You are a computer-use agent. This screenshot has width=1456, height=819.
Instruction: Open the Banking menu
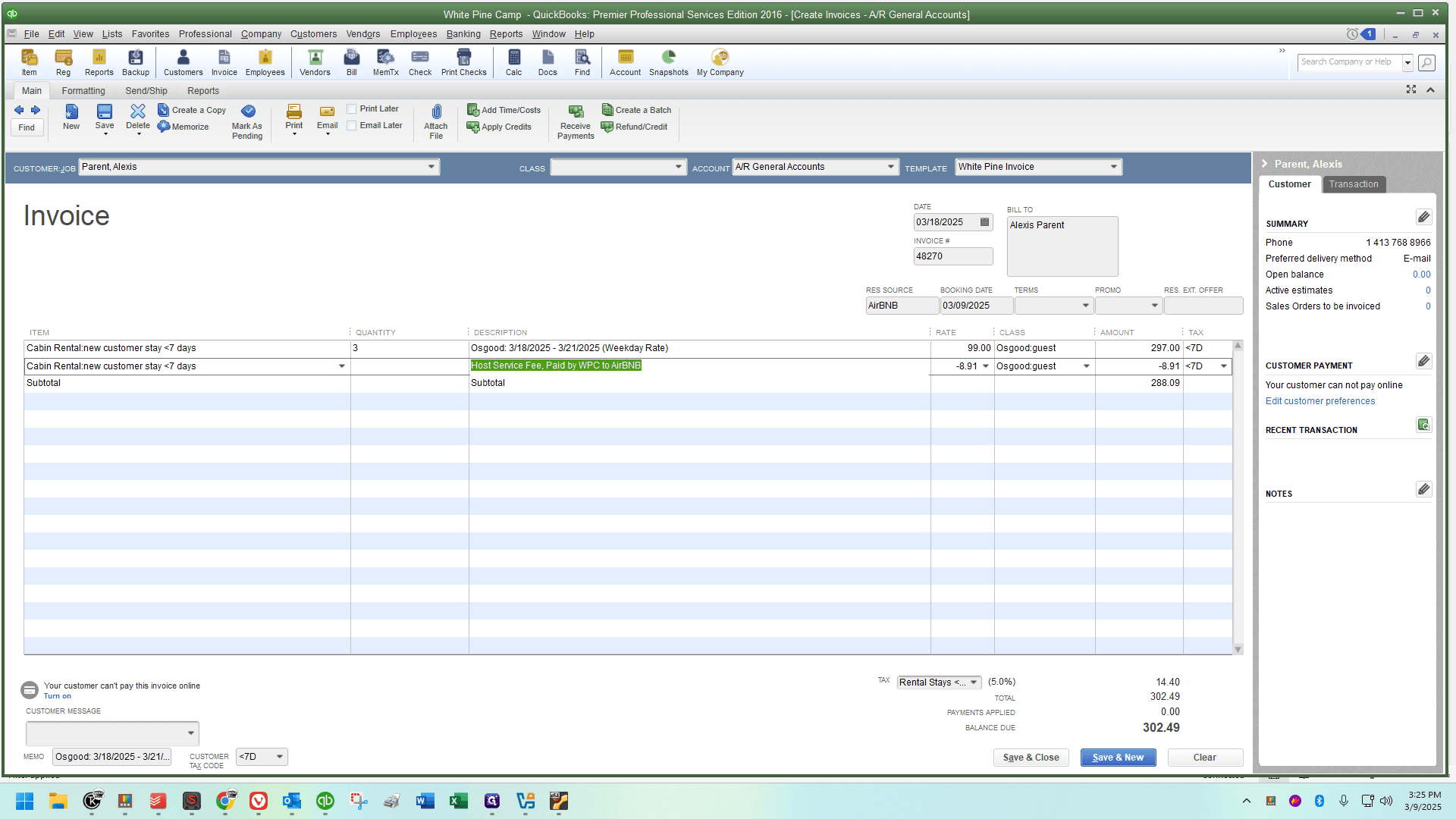click(463, 34)
